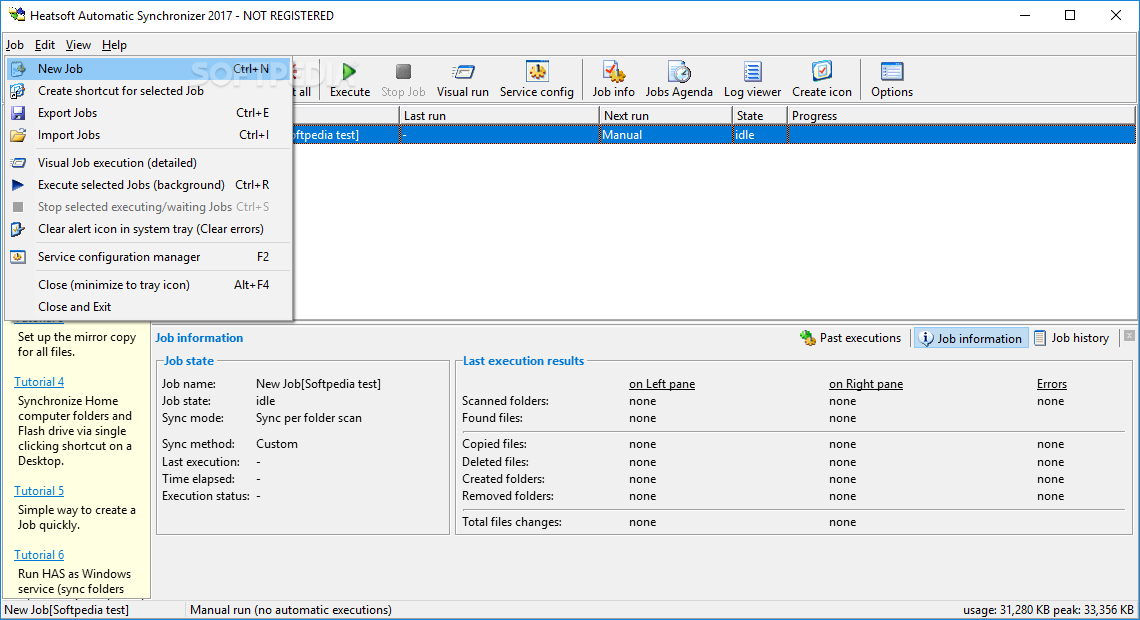Viewport: 1140px width, 620px height.
Task: Click the Last run column header
Action: pyautogui.click(x=499, y=116)
